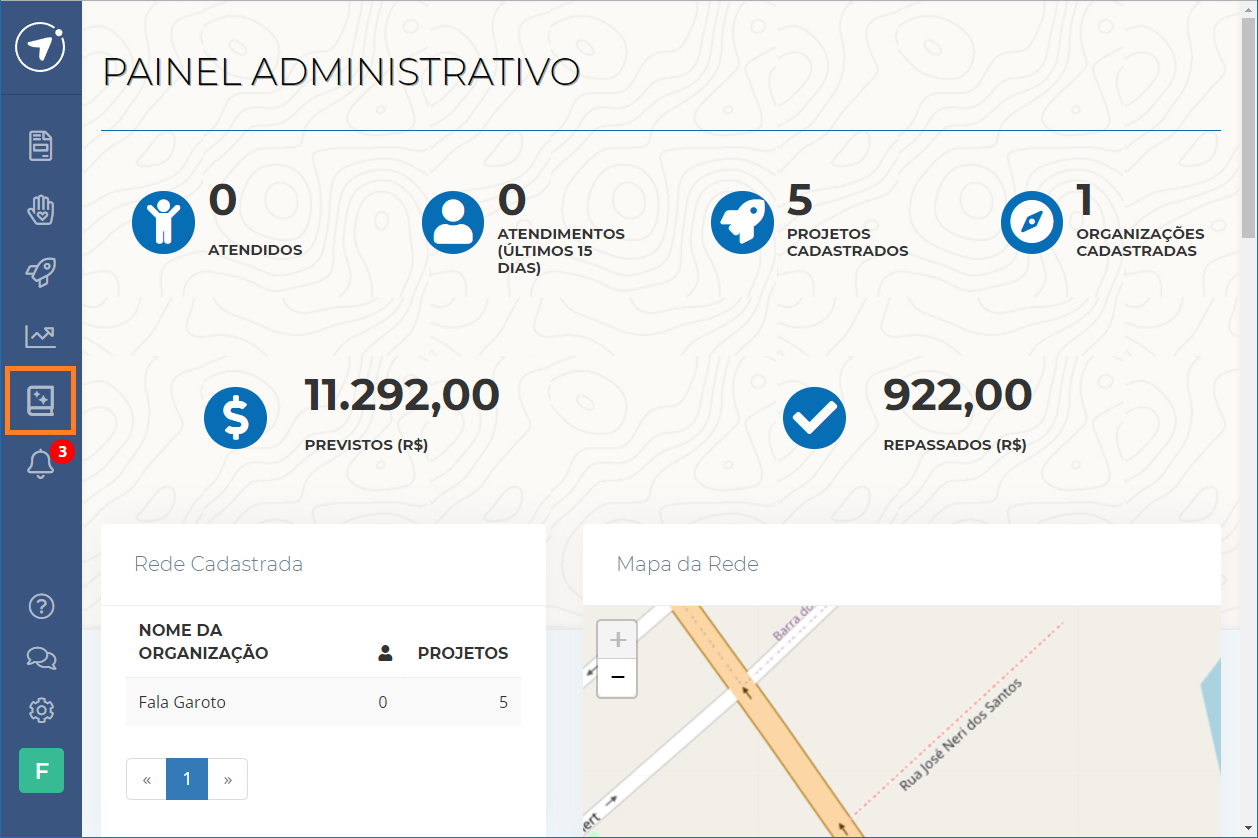1258x838 pixels.
Task: Click the person icon column header
Action: (385, 653)
